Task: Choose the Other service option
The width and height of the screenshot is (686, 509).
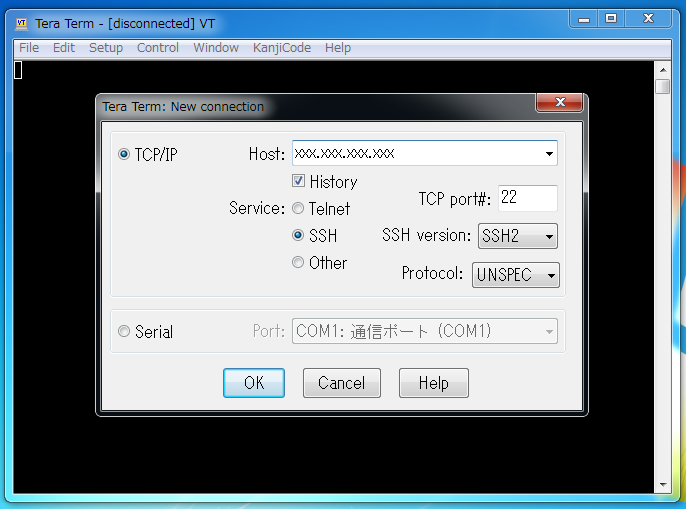Action: tap(298, 262)
